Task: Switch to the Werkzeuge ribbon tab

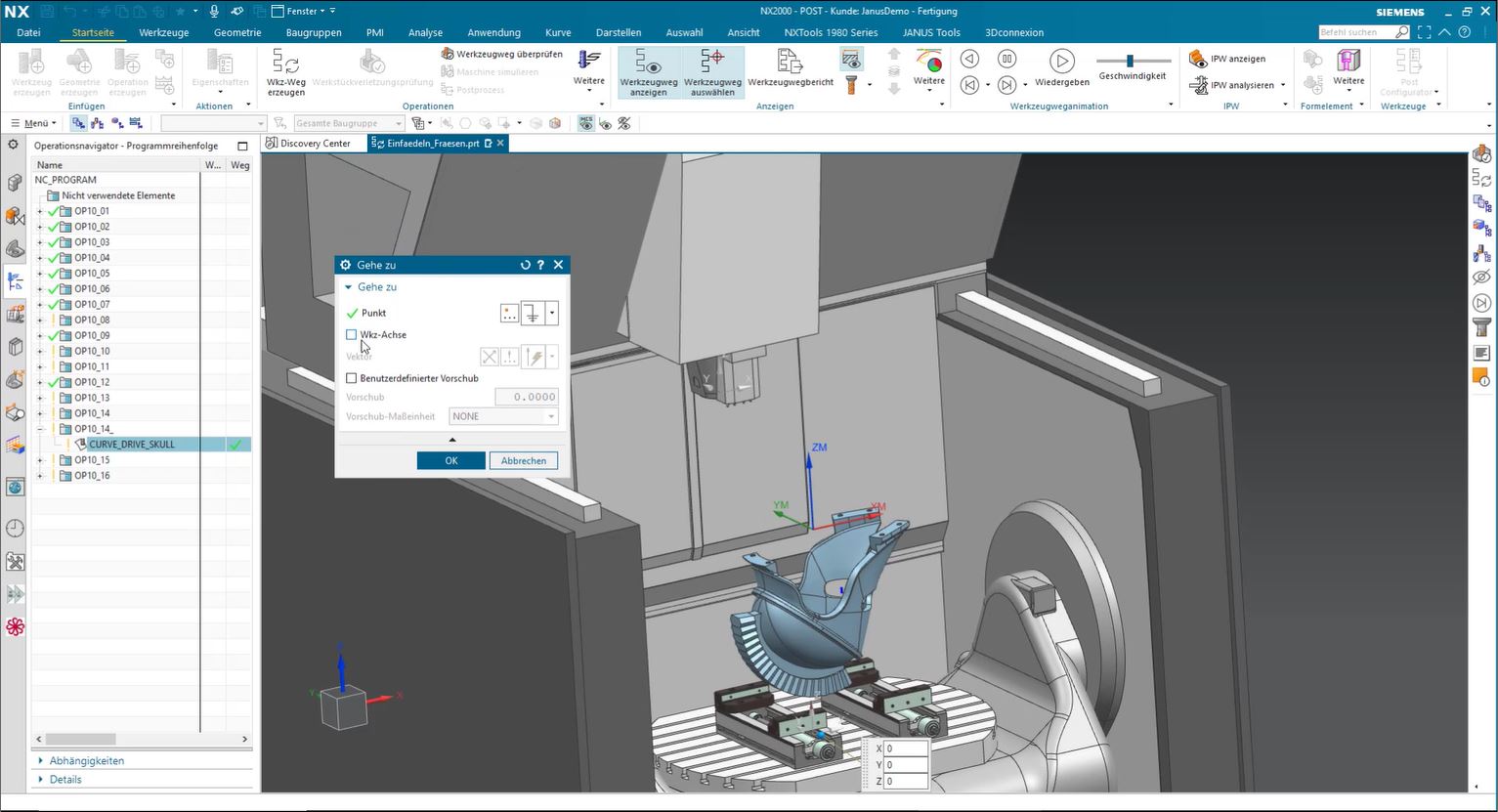Action: click(x=164, y=32)
